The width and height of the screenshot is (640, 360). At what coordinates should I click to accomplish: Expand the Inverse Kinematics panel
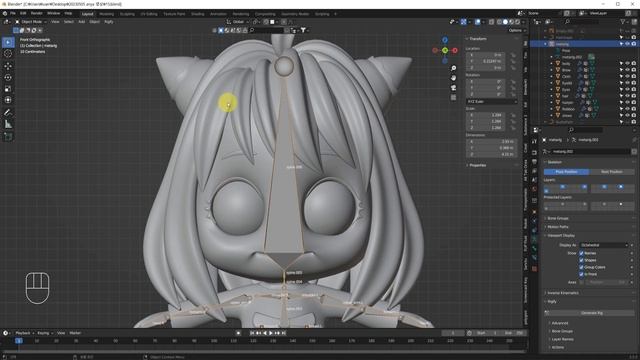pyautogui.click(x=562, y=293)
